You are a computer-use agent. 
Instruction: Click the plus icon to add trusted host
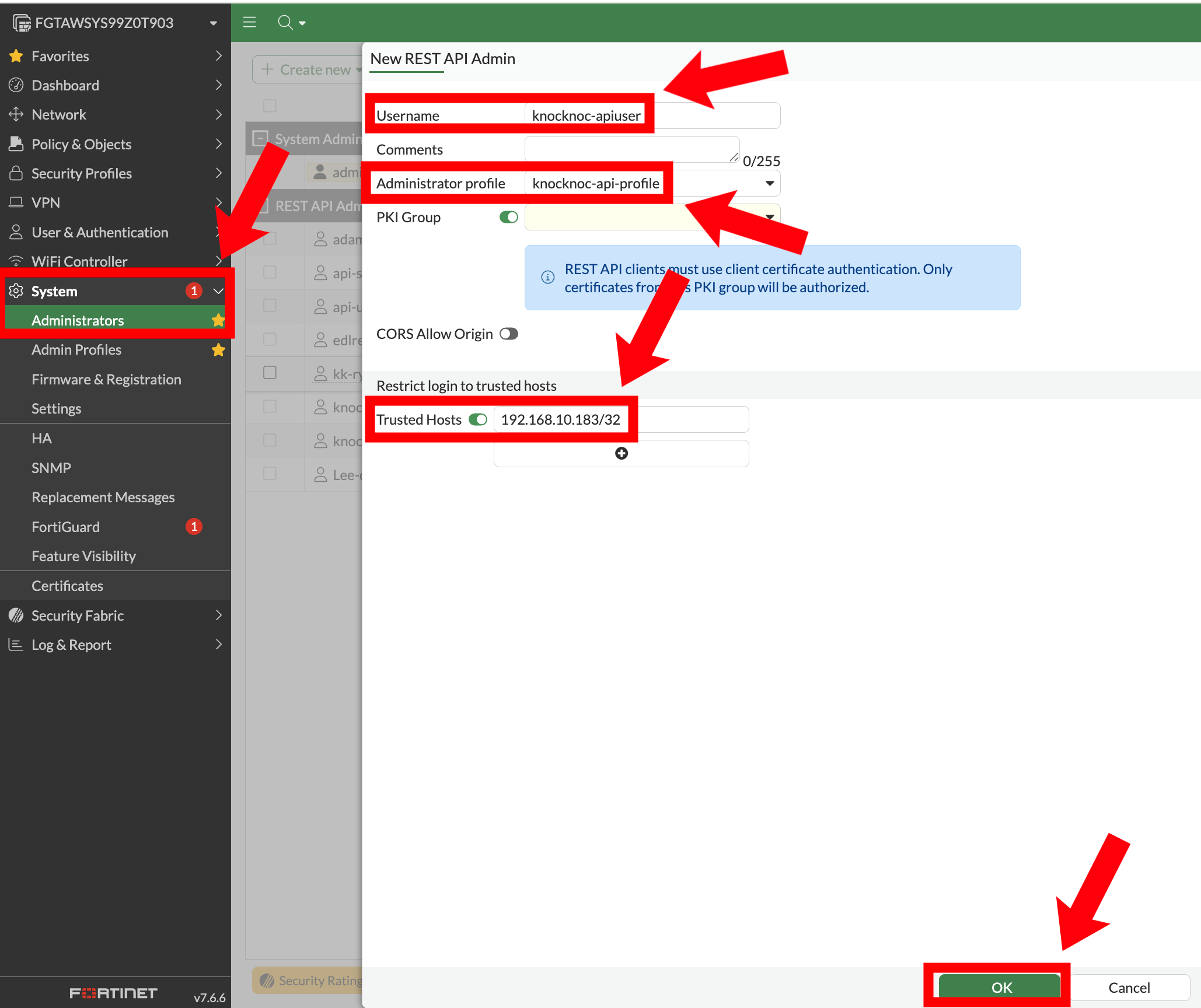point(622,453)
